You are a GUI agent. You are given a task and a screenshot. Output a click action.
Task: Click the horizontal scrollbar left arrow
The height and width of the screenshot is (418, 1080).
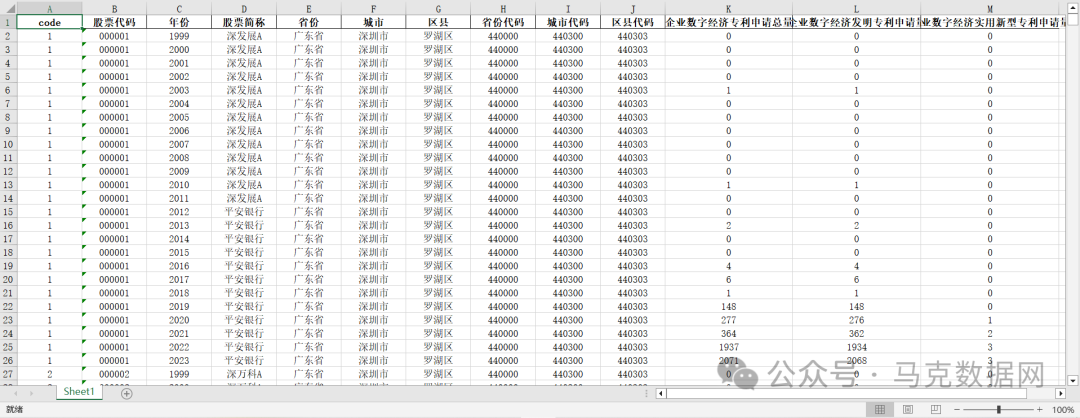click(x=661, y=393)
